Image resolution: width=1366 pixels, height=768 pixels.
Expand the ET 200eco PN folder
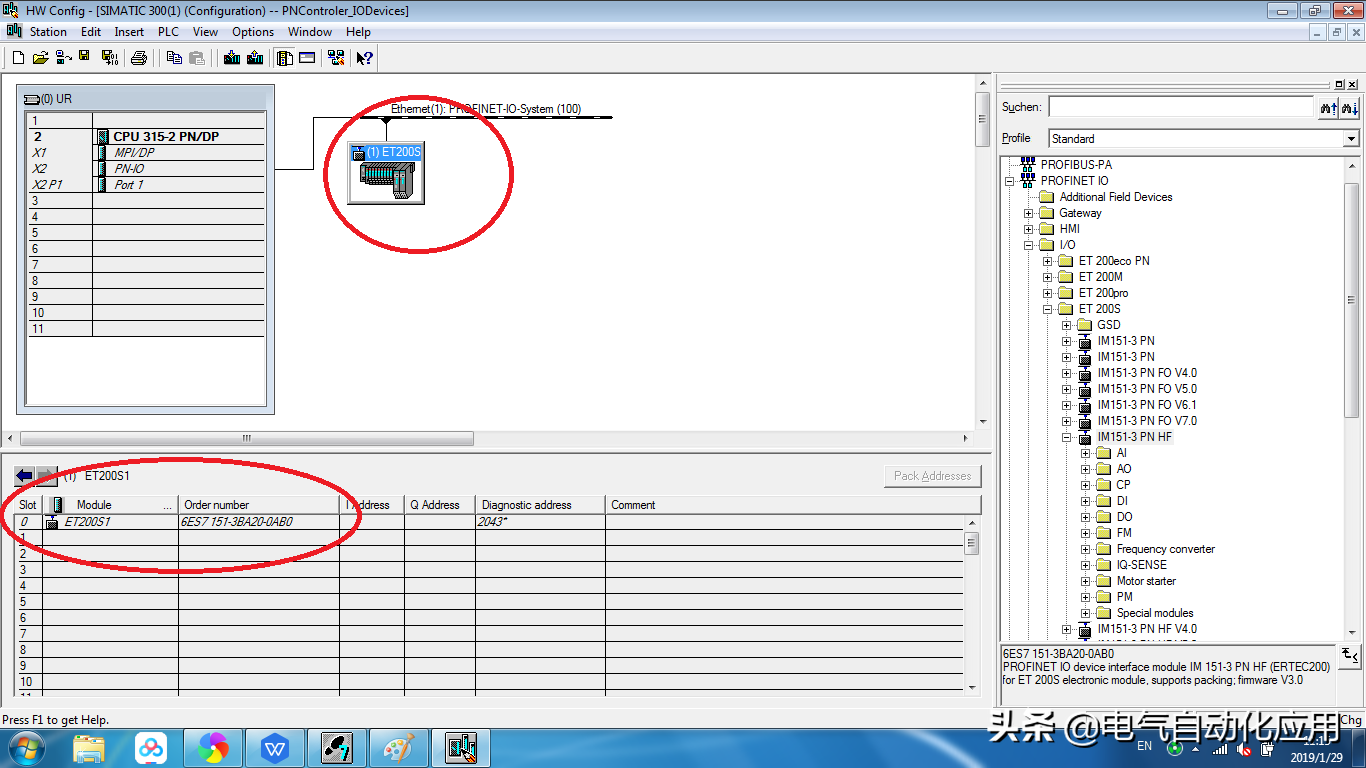click(1047, 261)
